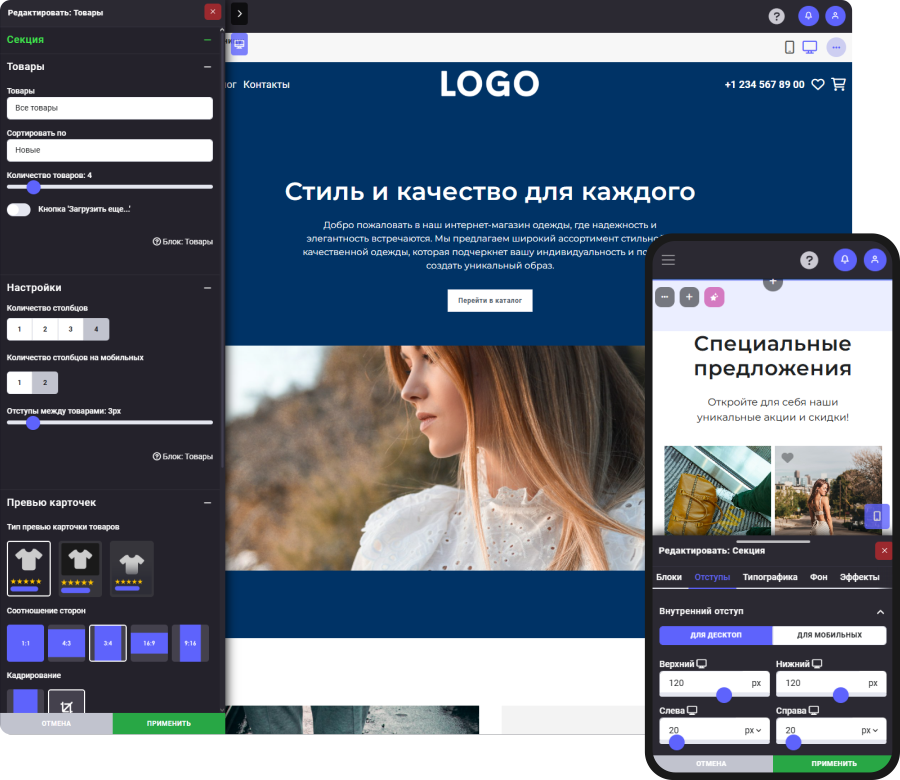Select 4 columns in Количество столбцов
Image resolution: width=900 pixels, height=780 pixels.
click(x=94, y=328)
